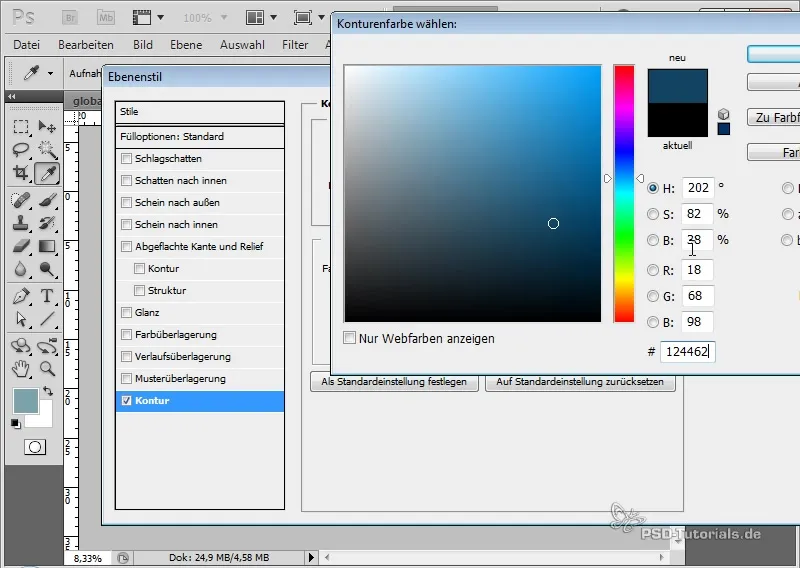Enable the Schlagschatten checkbox
The image size is (800, 568).
point(126,159)
